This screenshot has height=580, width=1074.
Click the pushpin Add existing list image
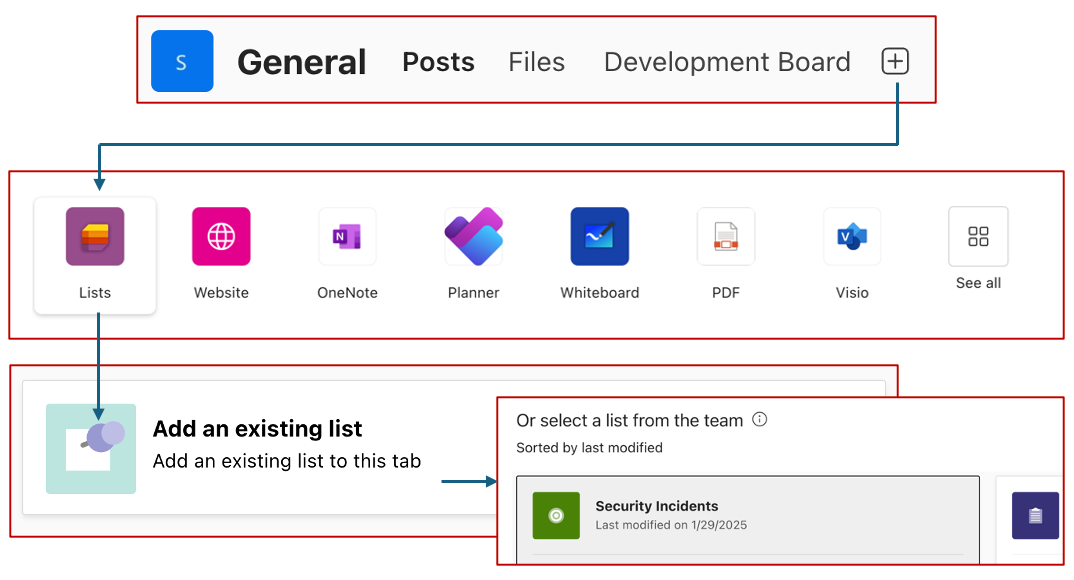click(x=91, y=449)
